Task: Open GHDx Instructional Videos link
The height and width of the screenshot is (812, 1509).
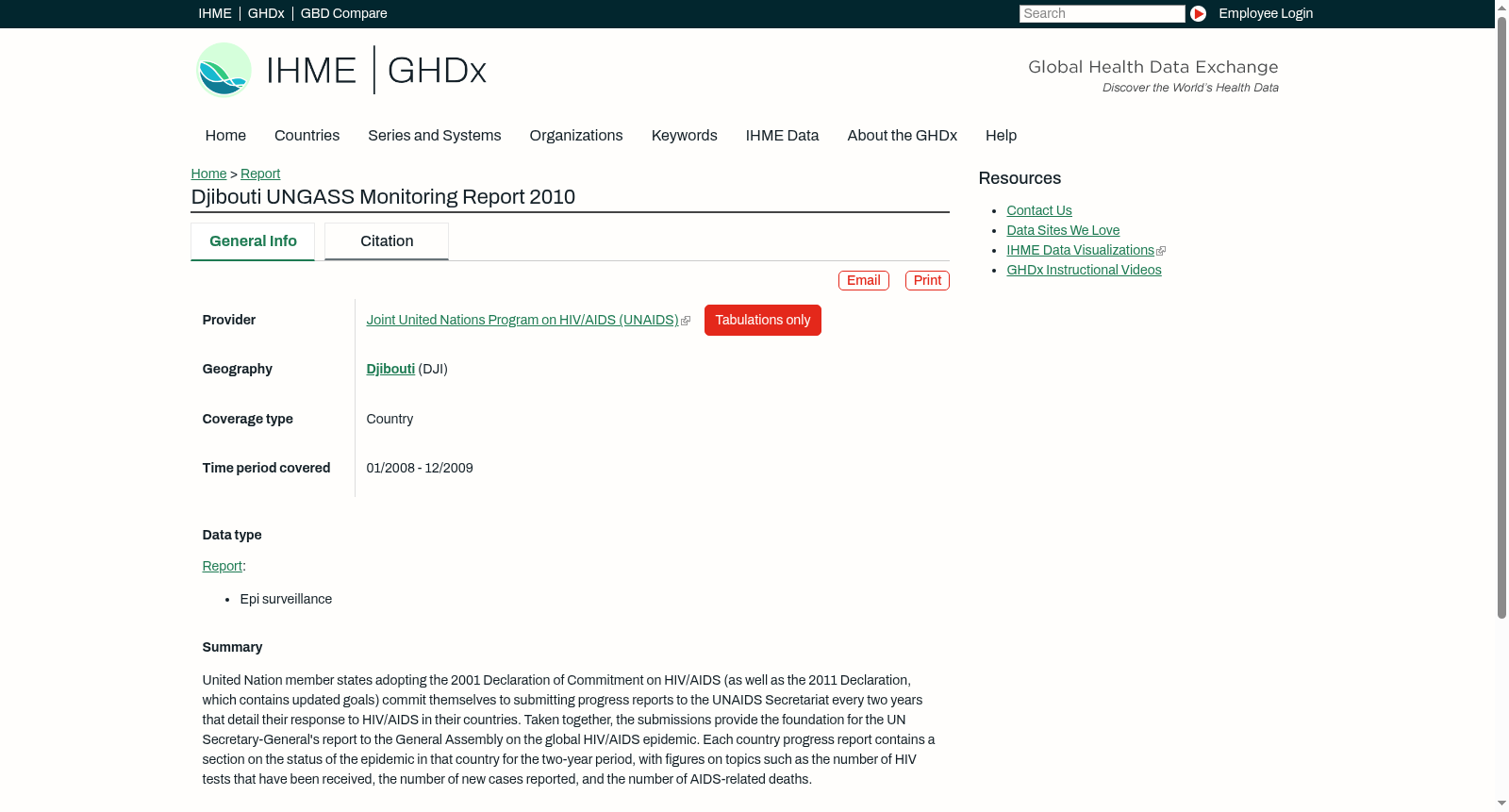Action: pyautogui.click(x=1084, y=270)
